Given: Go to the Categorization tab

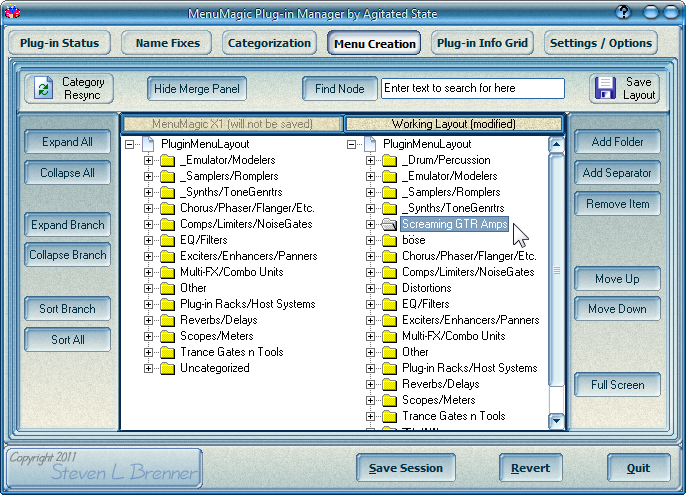Looking at the screenshot, I should point(269,43).
